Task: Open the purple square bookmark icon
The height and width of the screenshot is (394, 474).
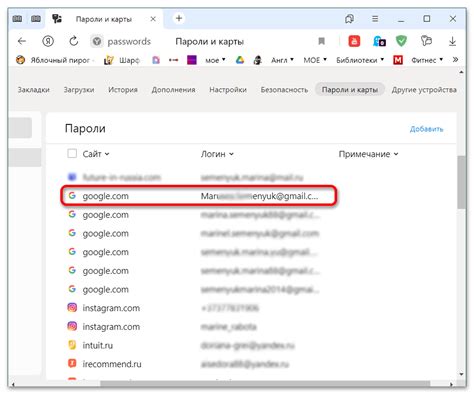Action: click(x=192, y=60)
